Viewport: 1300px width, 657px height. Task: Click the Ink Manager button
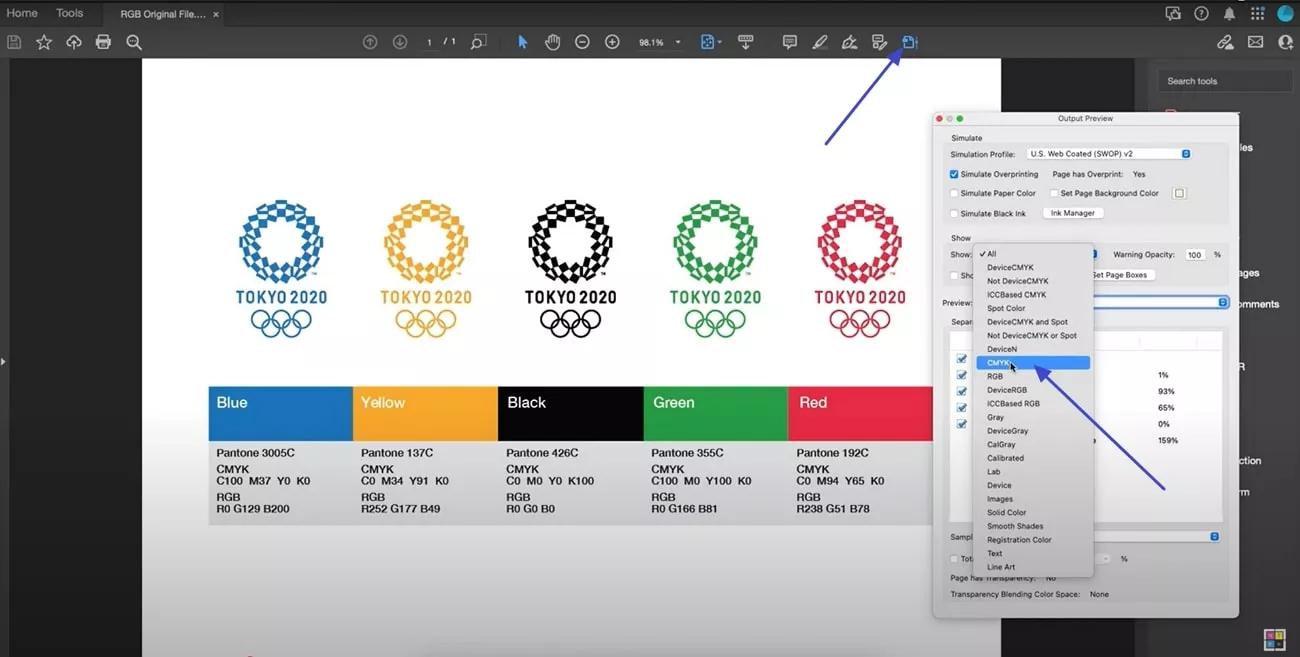coord(1073,213)
